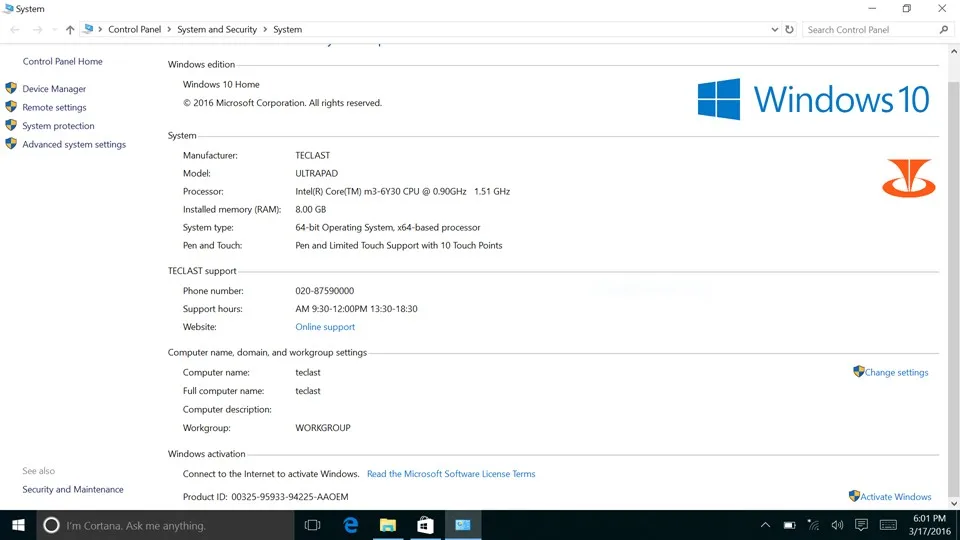The height and width of the screenshot is (540, 960).
Task: Click the Change settings shield icon
Action: [858, 372]
